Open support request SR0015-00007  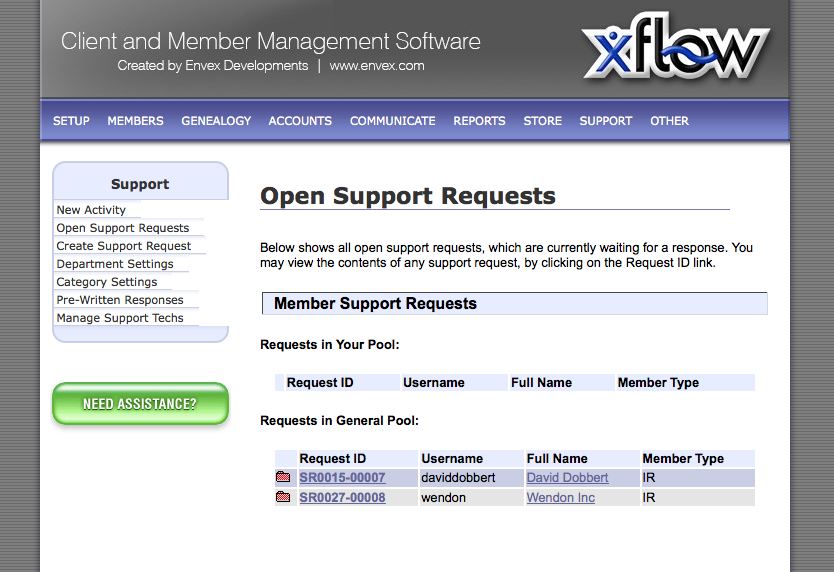click(342, 478)
